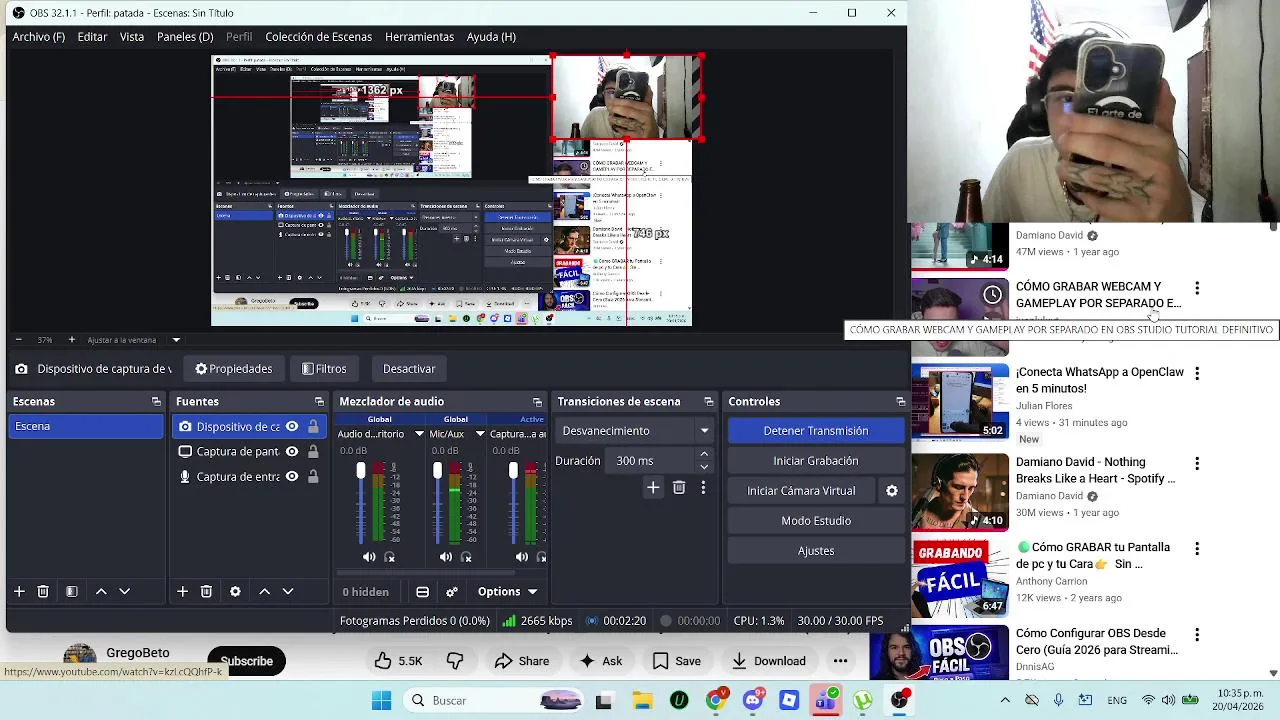The height and width of the screenshot is (720, 1280).
Task: Dislike the YouTube video with thumbs-down icon
Action: pyautogui.click(x=455, y=661)
